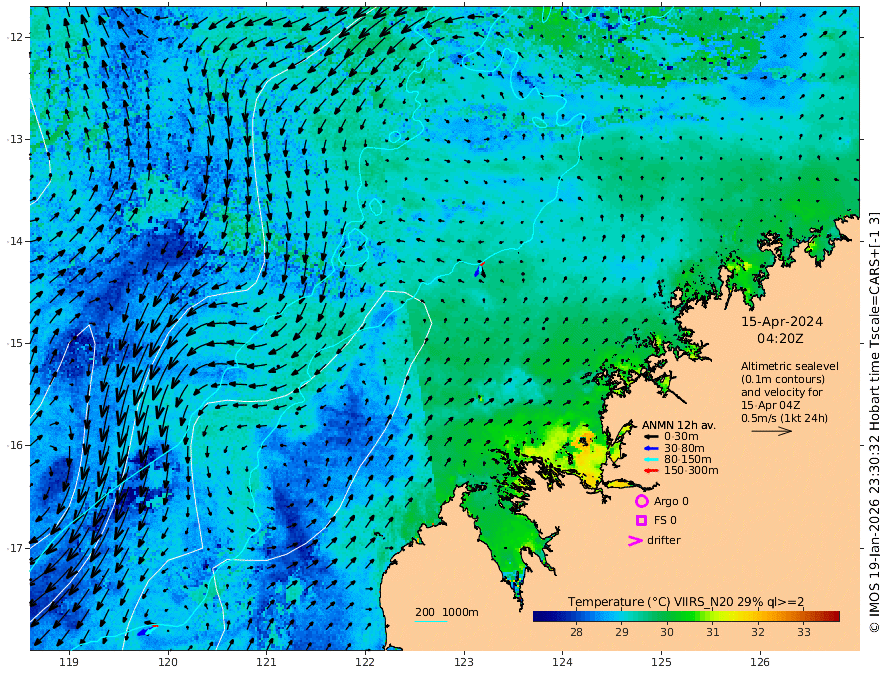The width and height of the screenshot is (880, 680).
Task: Click the 'FS 0' legend text
Action: tap(665, 521)
